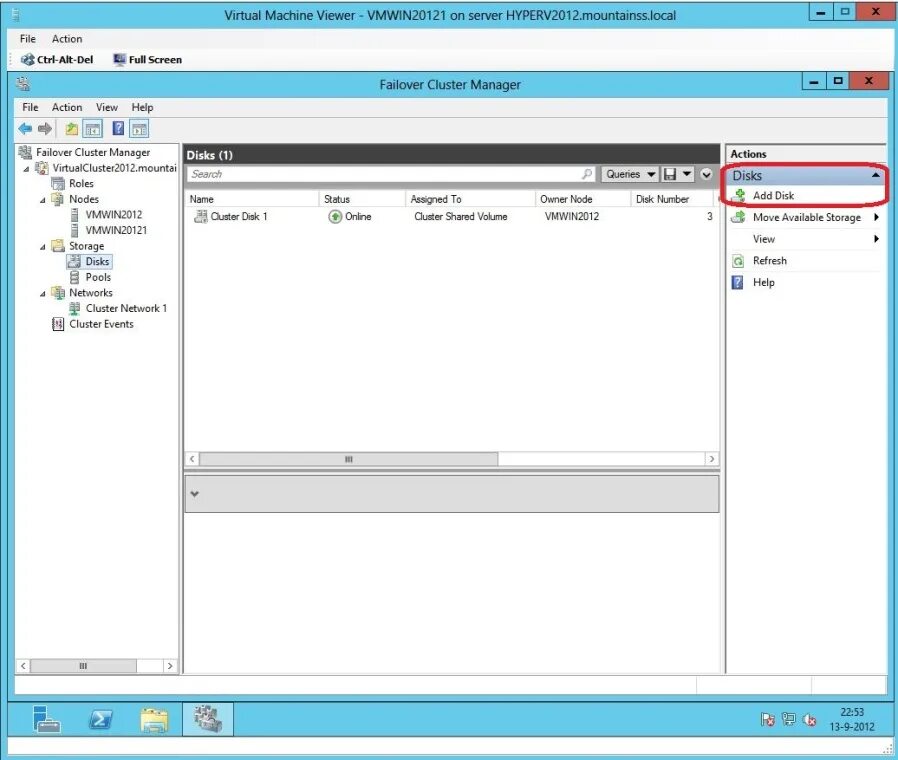Image resolution: width=898 pixels, height=760 pixels.
Task: Expand the details pane chevron
Action: point(195,494)
